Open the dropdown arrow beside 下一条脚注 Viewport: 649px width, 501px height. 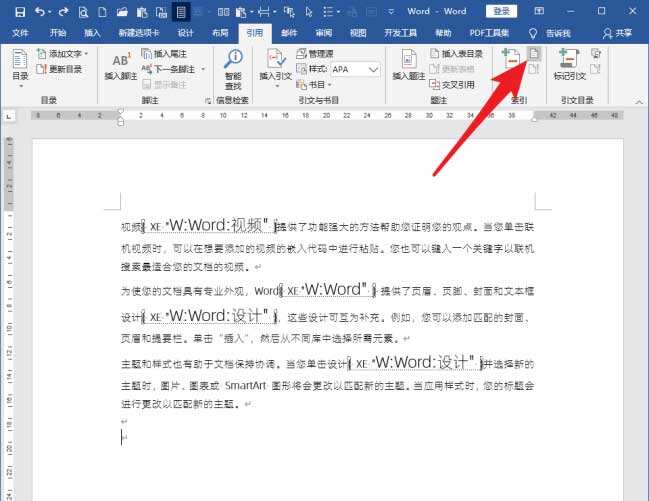pyautogui.click(x=203, y=69)
